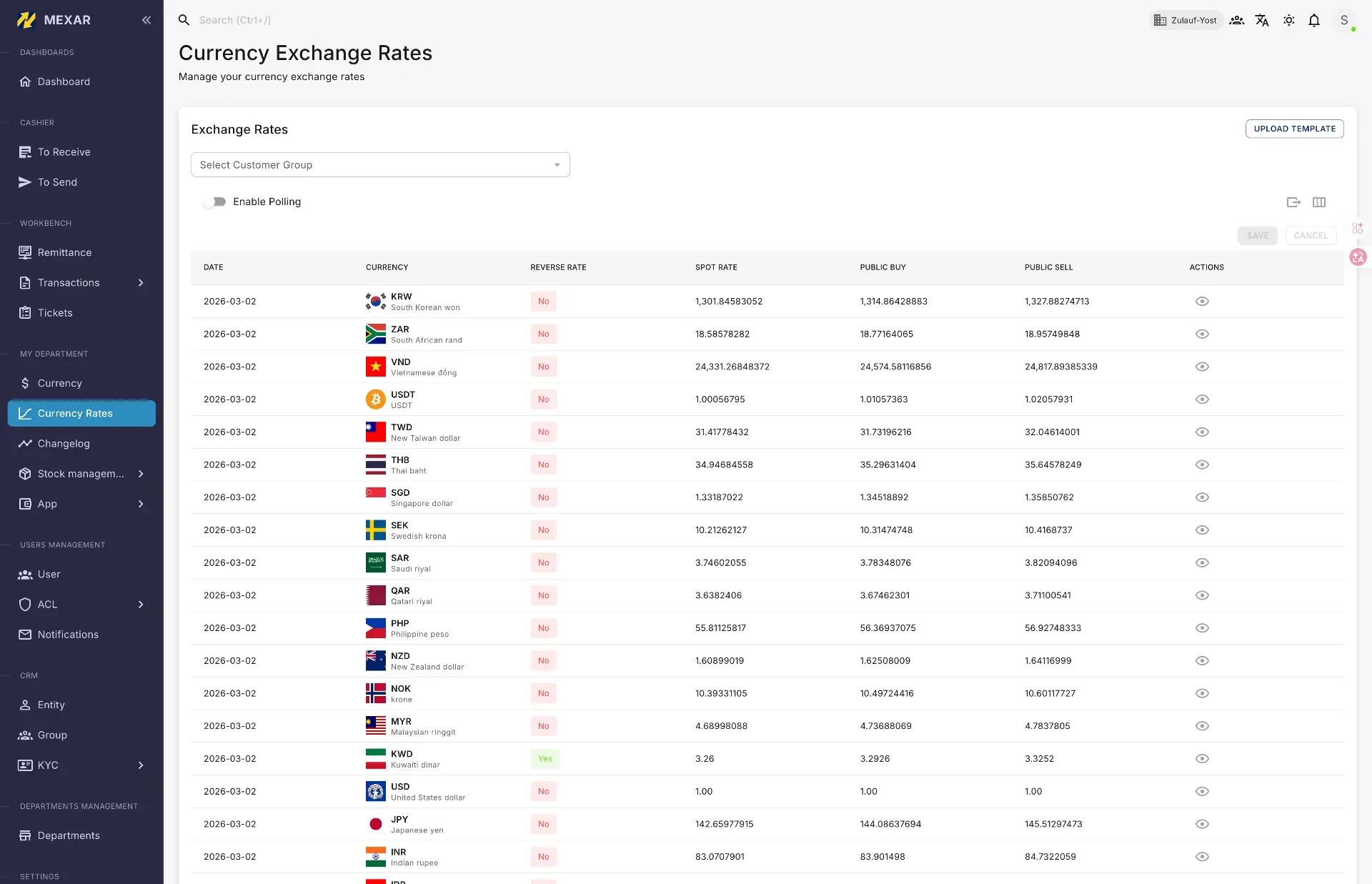Collapse the sidebar with the chevron icon

pos(147,20)
